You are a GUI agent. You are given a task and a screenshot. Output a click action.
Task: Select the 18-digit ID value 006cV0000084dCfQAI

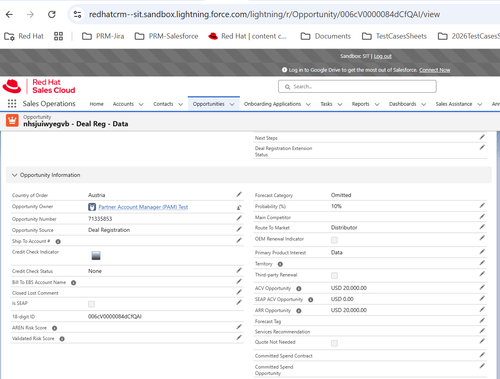coord(115,316)
